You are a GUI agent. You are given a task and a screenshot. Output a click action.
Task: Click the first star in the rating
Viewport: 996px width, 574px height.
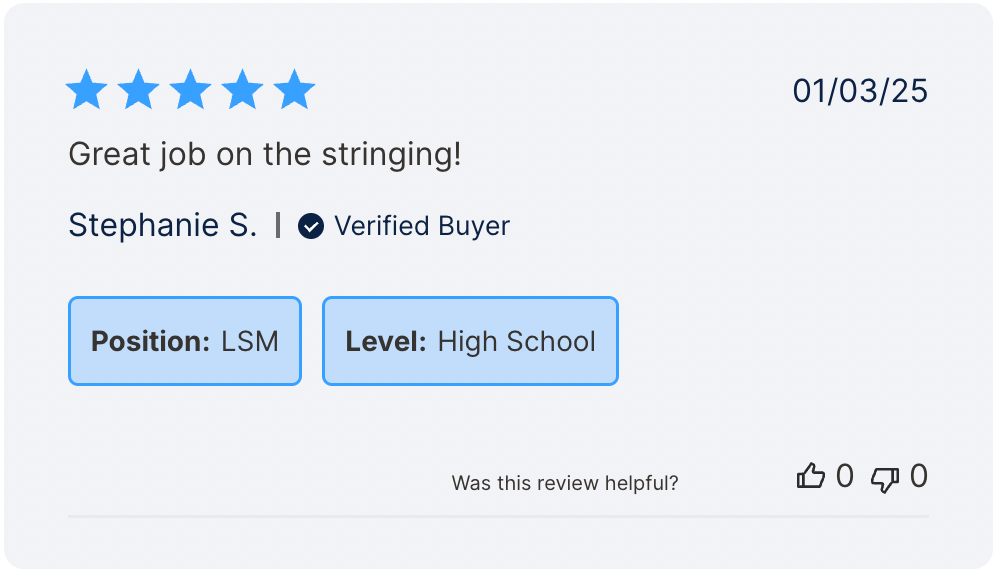coord(86,90)
